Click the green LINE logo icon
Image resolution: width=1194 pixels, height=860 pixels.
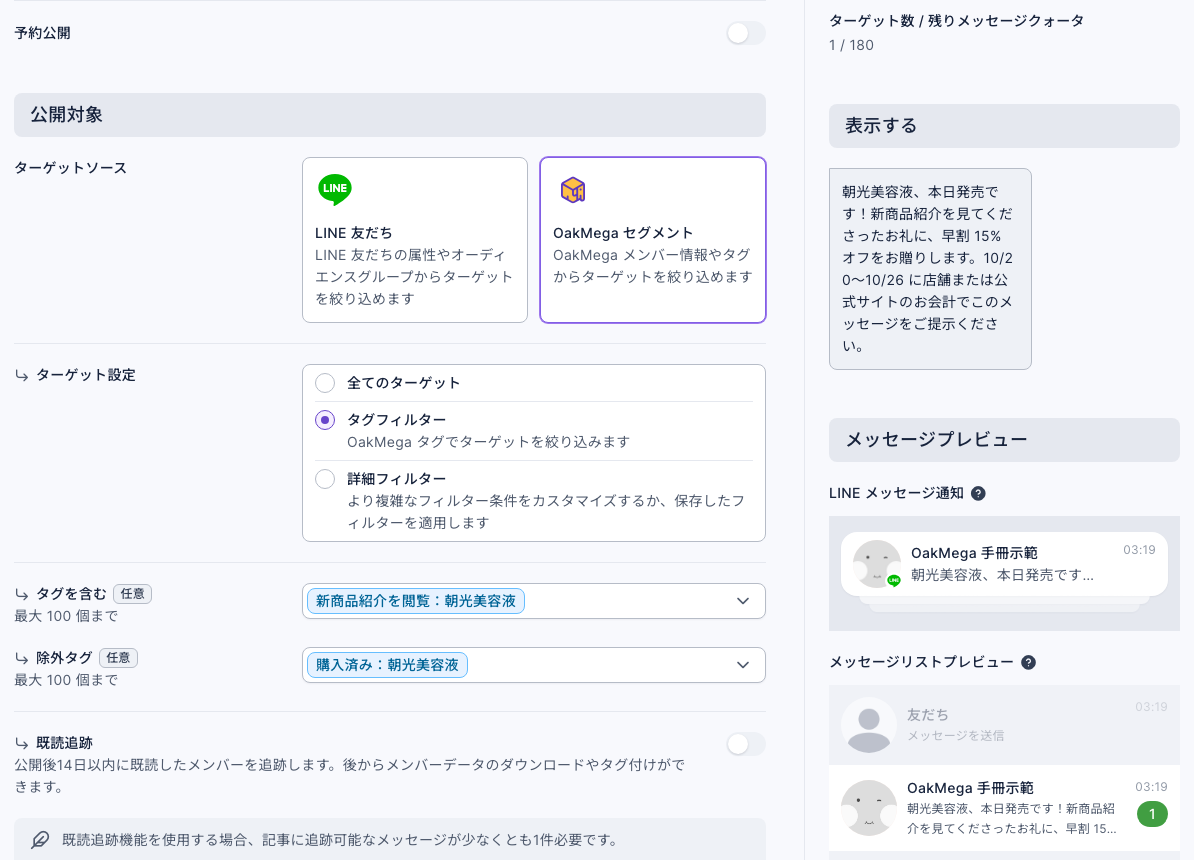[x=334, y=189]
